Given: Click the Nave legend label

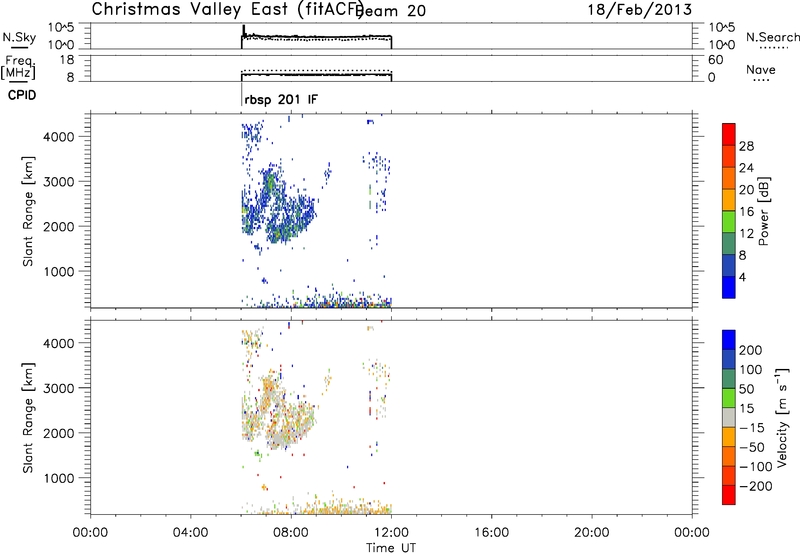Looking at the screenshot, I should click(x=761, y=69).
